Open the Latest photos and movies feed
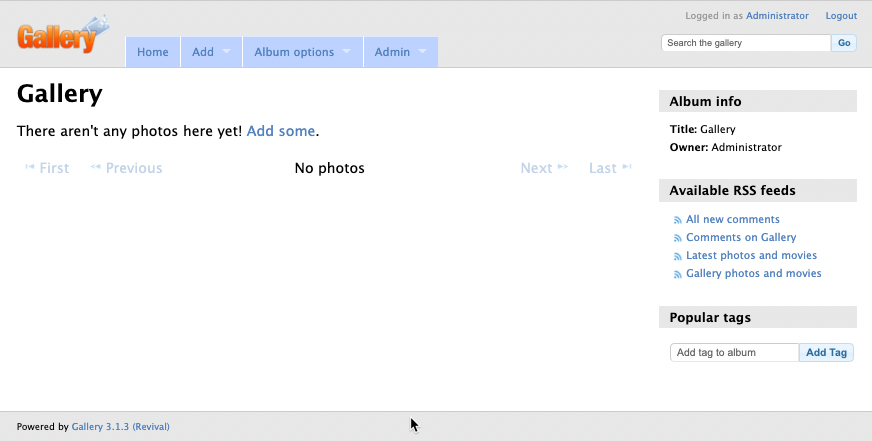The height and width of the screenshot is (441, 872). click(x=751, y=256)
